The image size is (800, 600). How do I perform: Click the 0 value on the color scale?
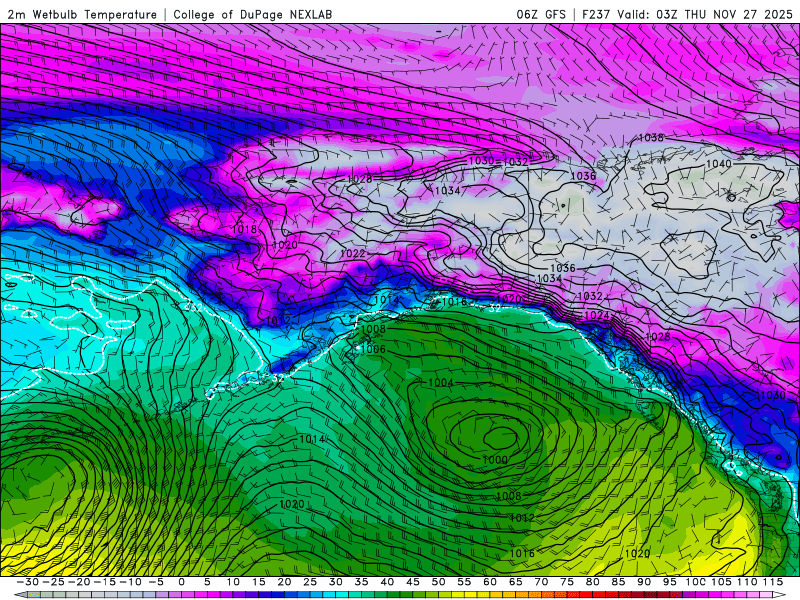(x=182, y=582)
